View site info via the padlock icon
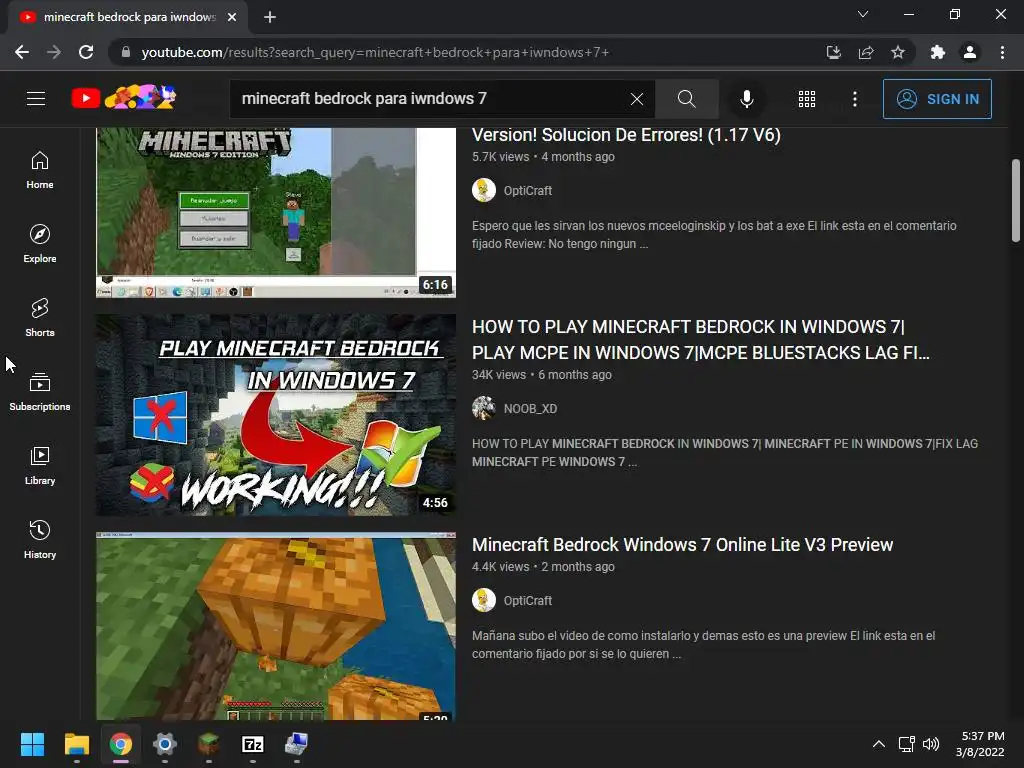The height and width of the screenshot is (768, 1024). click(x=126, y=52)
